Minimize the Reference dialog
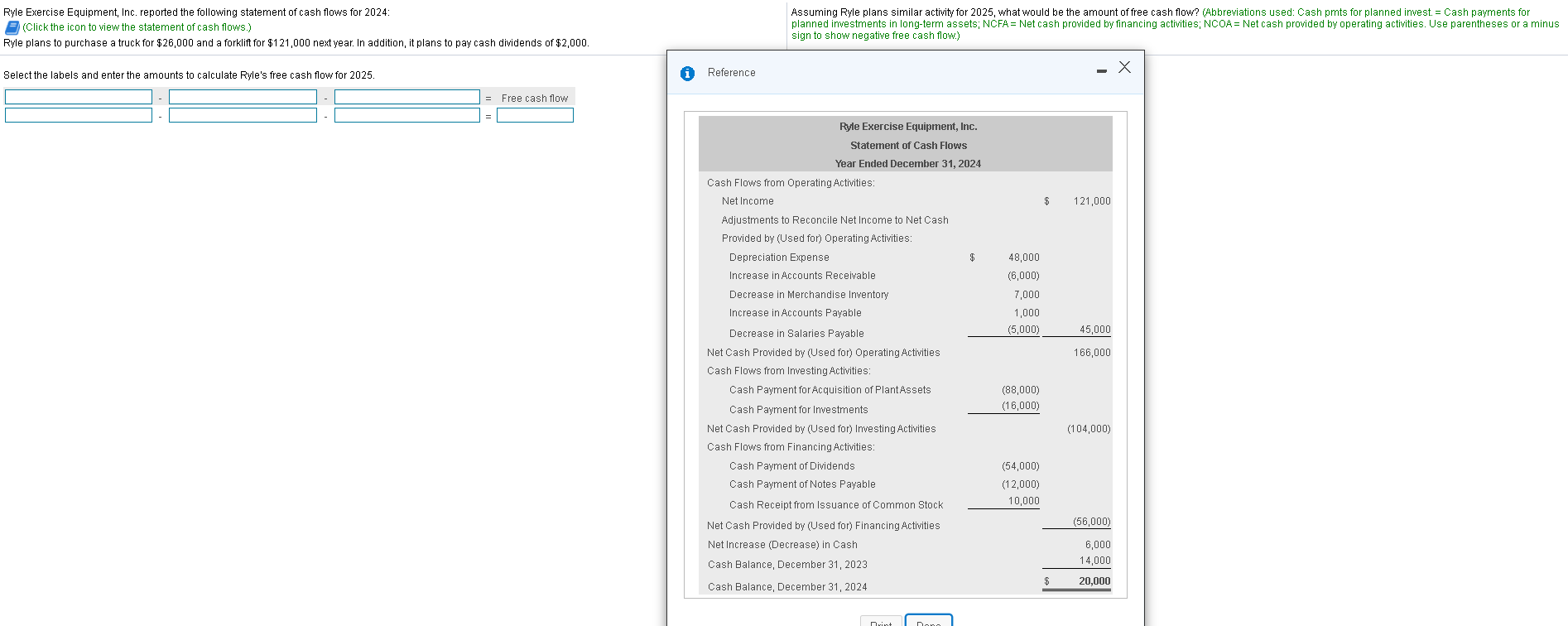Image resolution: width=1568 pixels, height=626 pixels. 1101,71
